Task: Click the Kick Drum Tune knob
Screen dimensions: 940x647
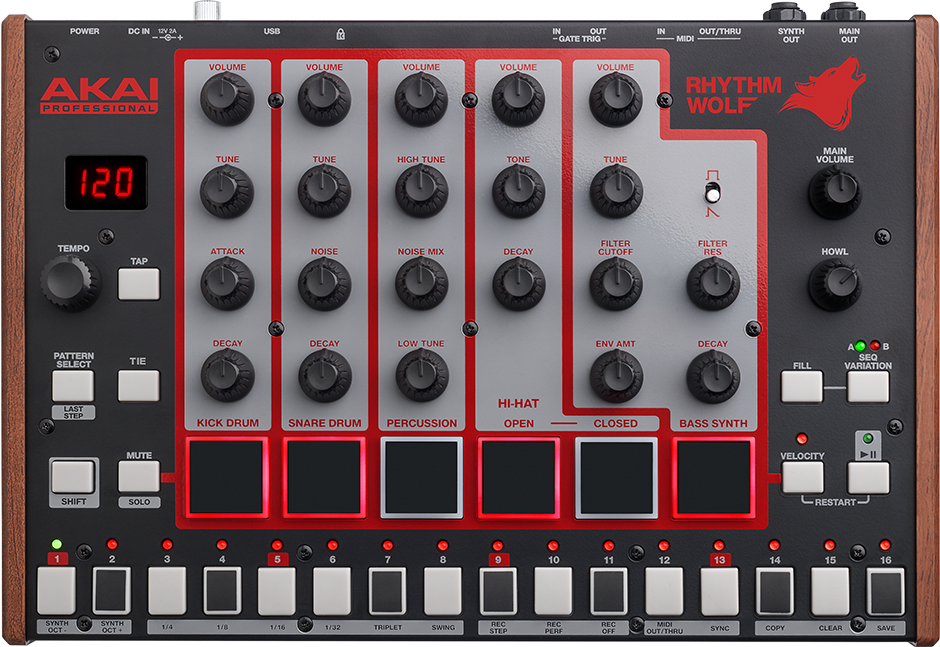Action: [x=227, y=191]
